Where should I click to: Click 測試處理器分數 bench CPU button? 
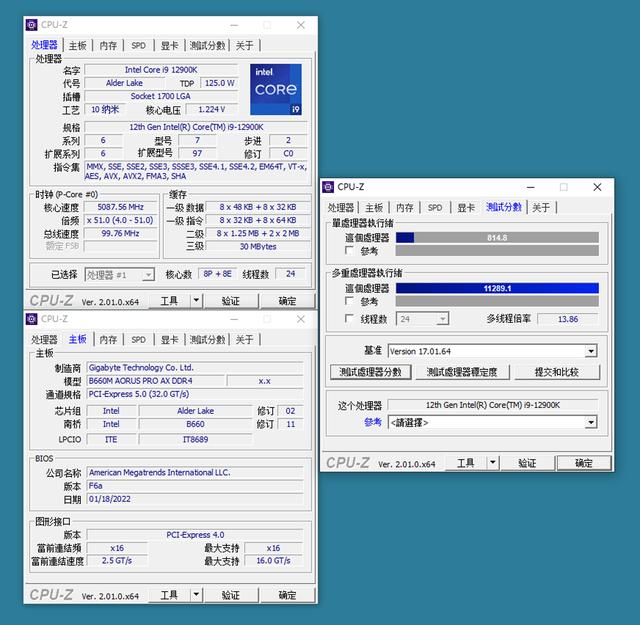370,372
